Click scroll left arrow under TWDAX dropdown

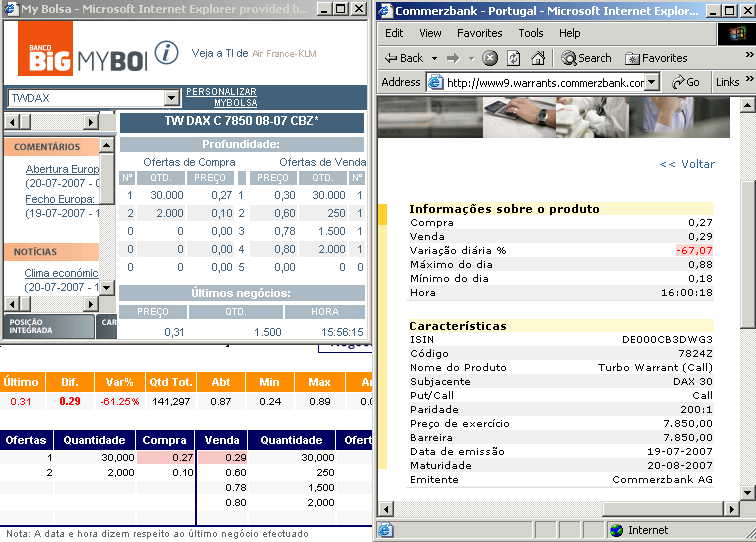pos(13,122)
